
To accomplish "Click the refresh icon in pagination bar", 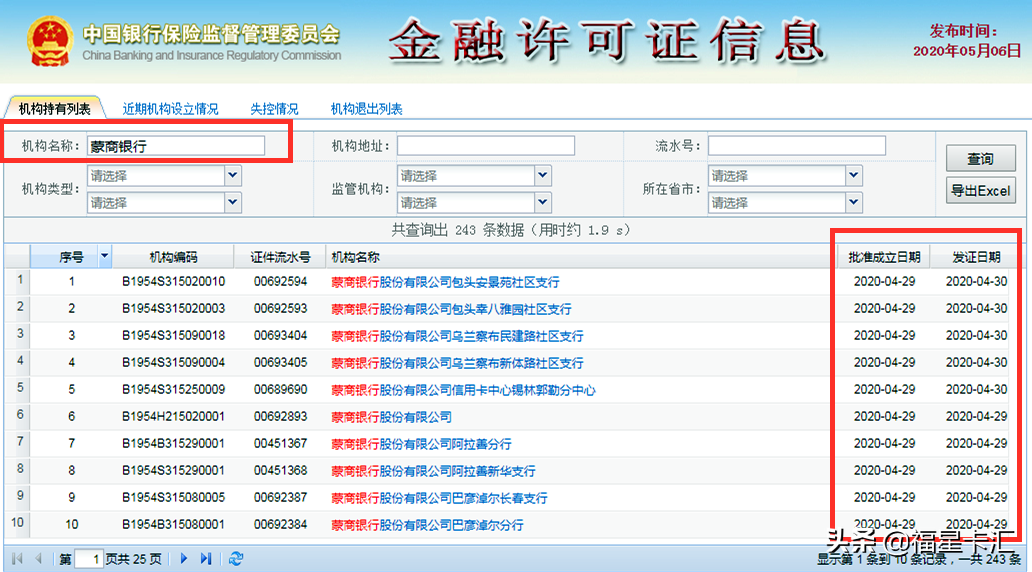I will (x=236, y=559).
